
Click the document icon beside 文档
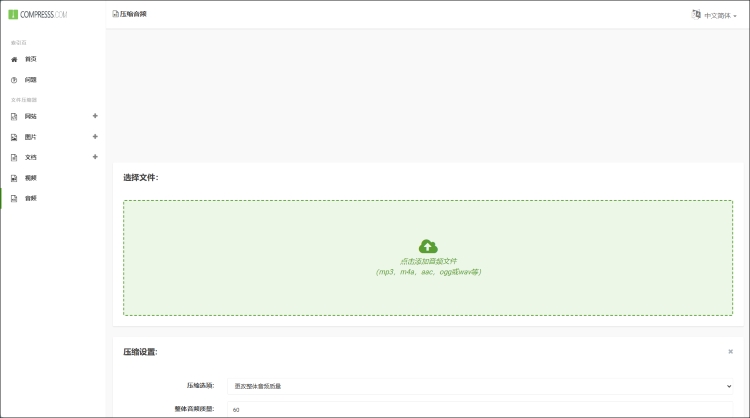point(14,157)
